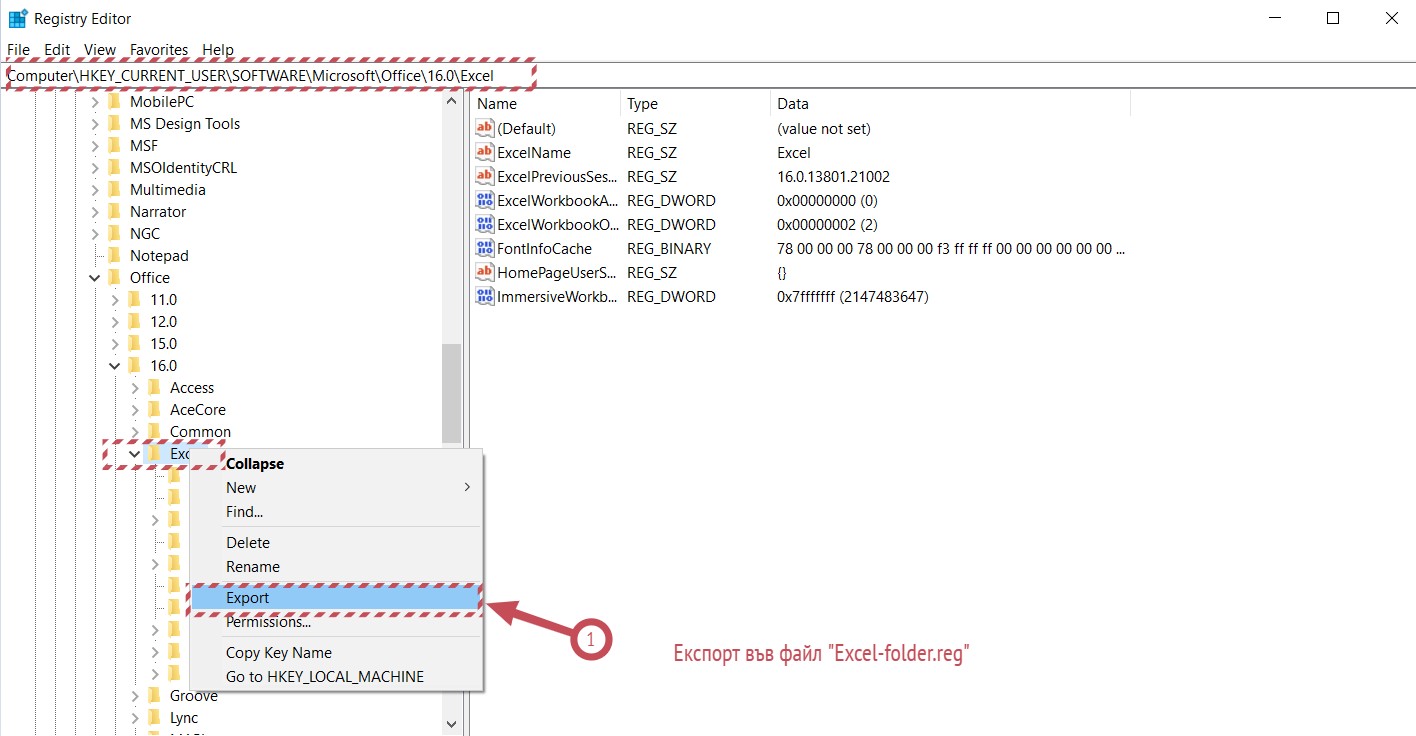The height and width of the screenshot is (736, 1416).
Task: Select the FontInfoCache value name
Action: tap(544, 248)
